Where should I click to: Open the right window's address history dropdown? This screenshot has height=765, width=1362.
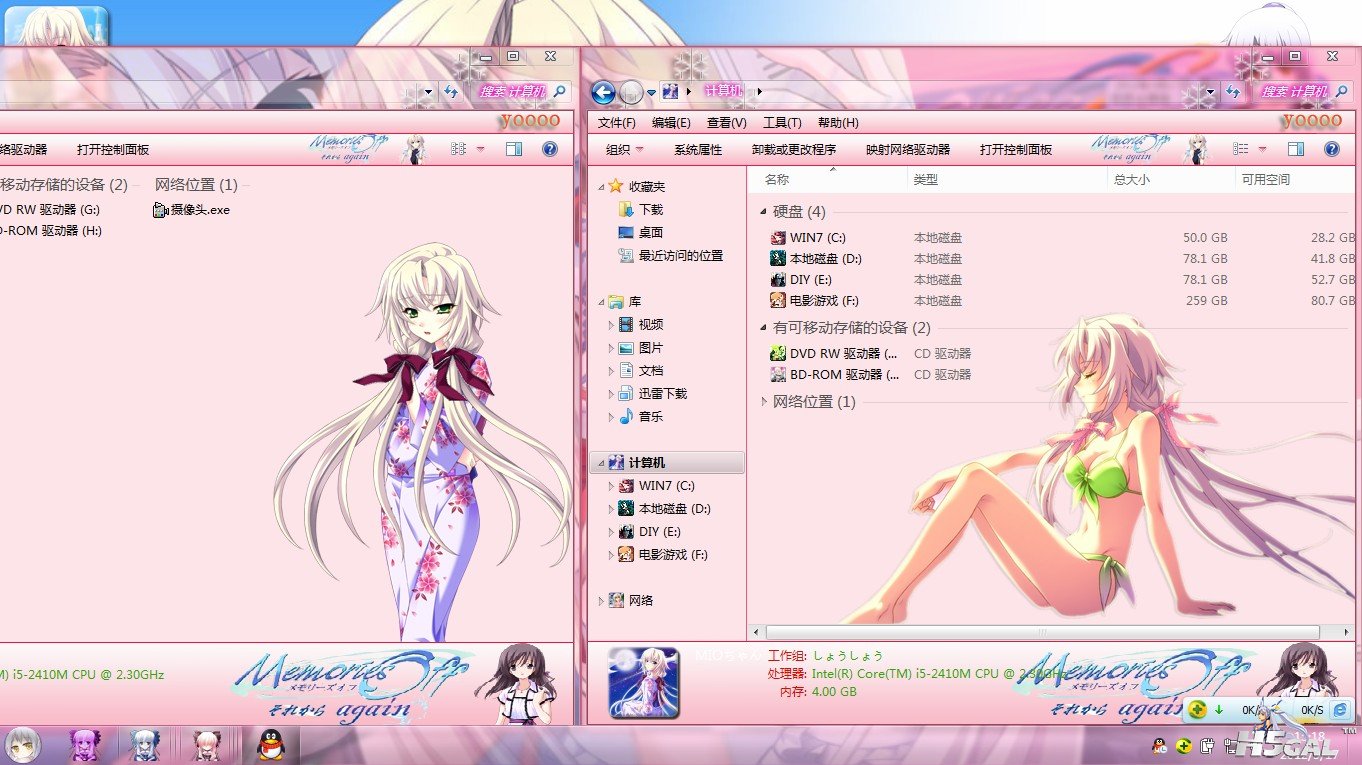click(1211, 92)
